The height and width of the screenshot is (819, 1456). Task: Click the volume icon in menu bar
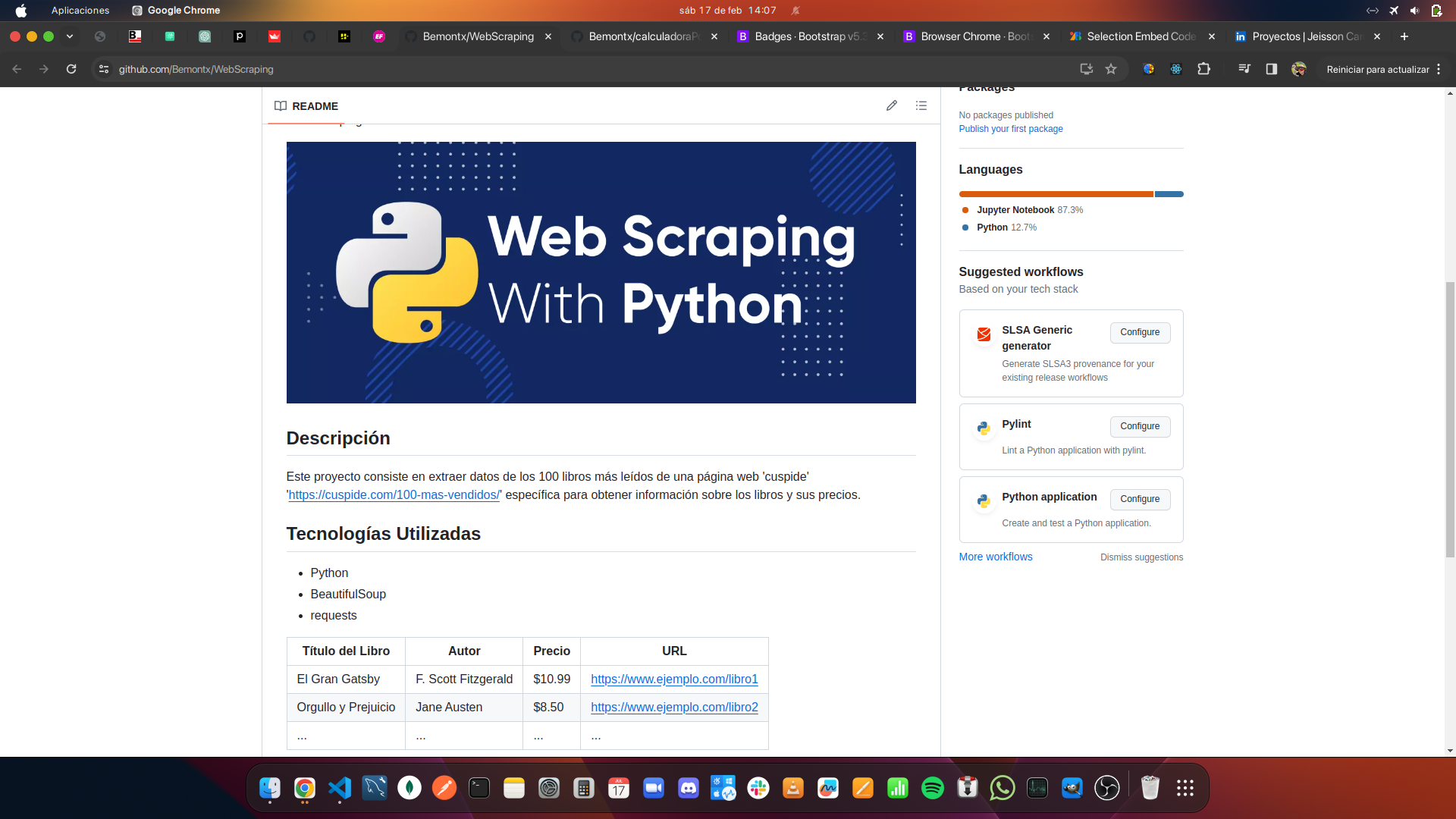(x=1415, y=11)
